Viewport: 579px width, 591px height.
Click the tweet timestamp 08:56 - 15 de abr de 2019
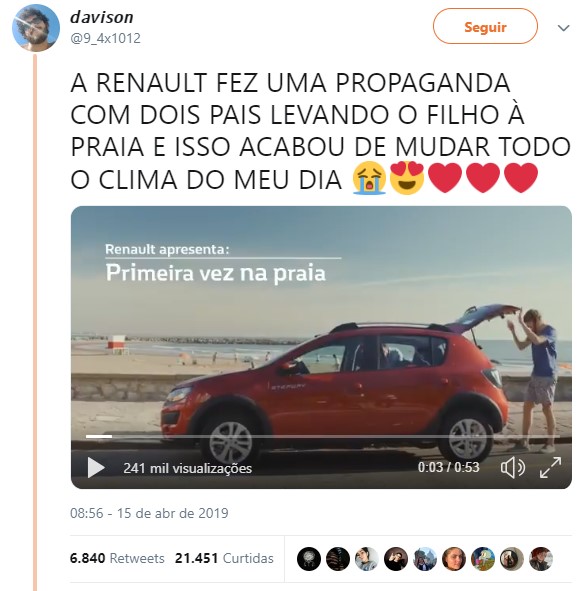coord(149,513)
